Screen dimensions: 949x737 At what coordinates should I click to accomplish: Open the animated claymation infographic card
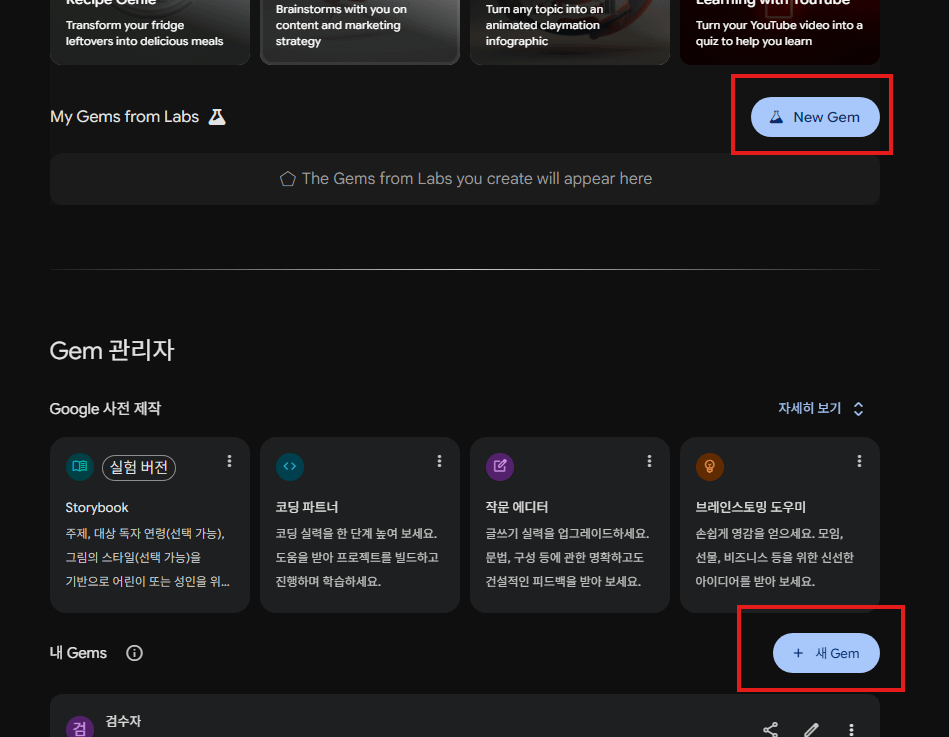pos(570,32)
